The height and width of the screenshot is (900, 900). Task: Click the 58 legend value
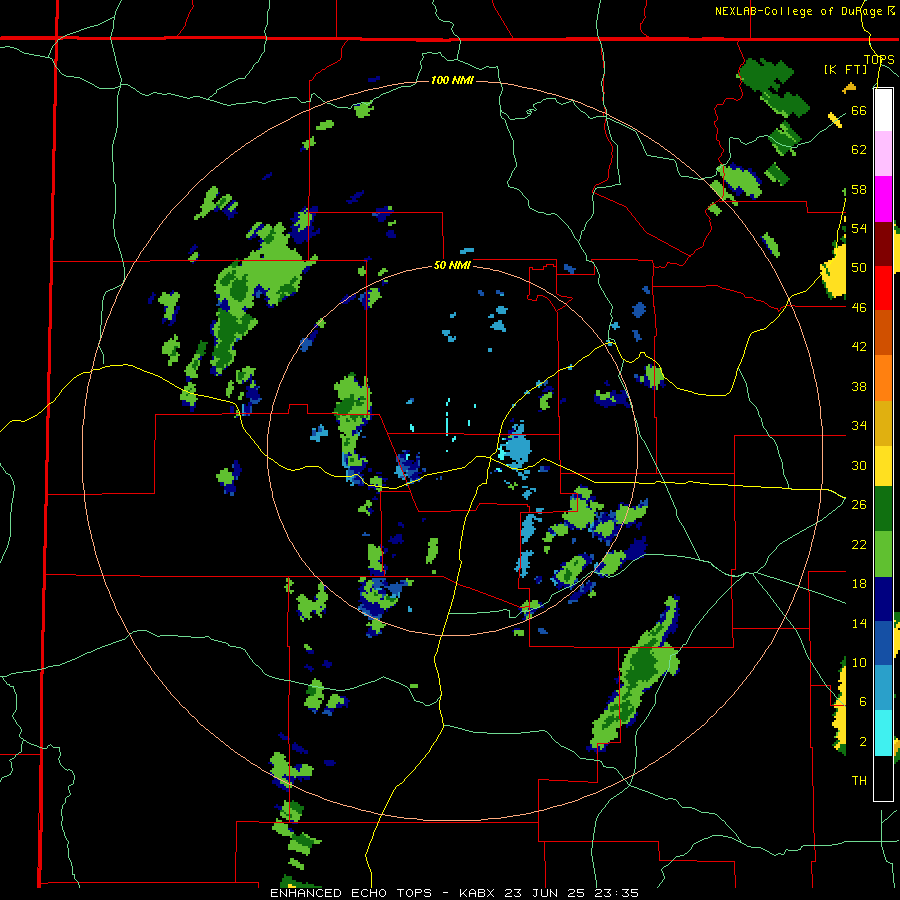859,189
